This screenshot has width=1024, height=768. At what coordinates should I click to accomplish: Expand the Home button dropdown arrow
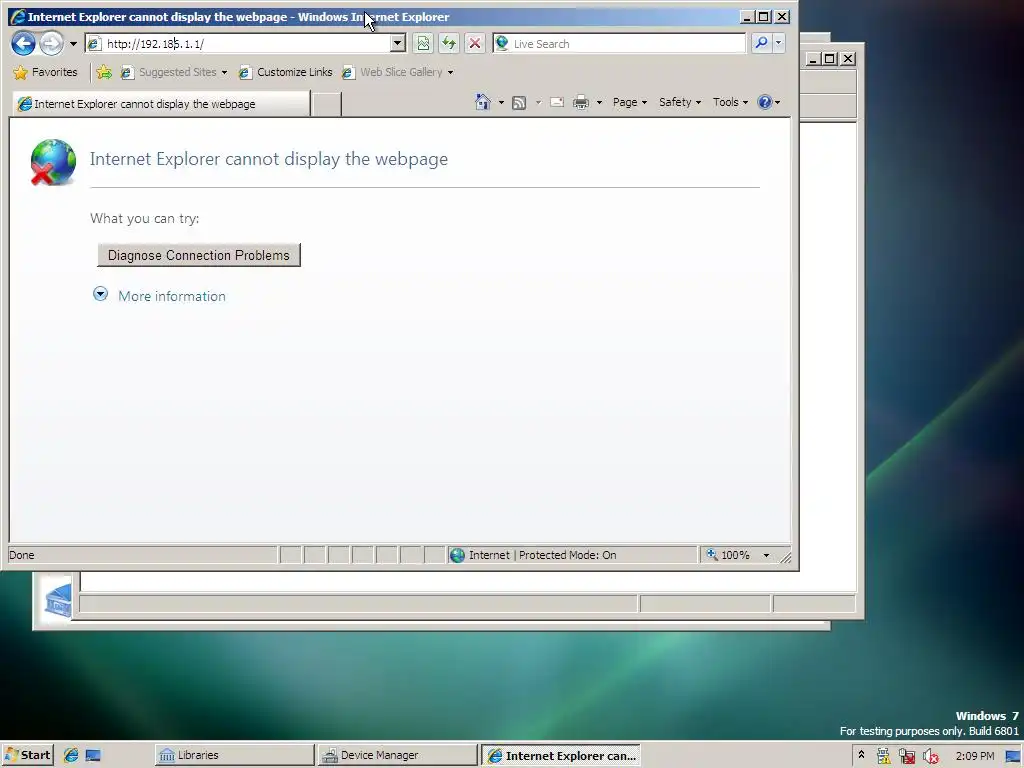[x=501, y=103]
